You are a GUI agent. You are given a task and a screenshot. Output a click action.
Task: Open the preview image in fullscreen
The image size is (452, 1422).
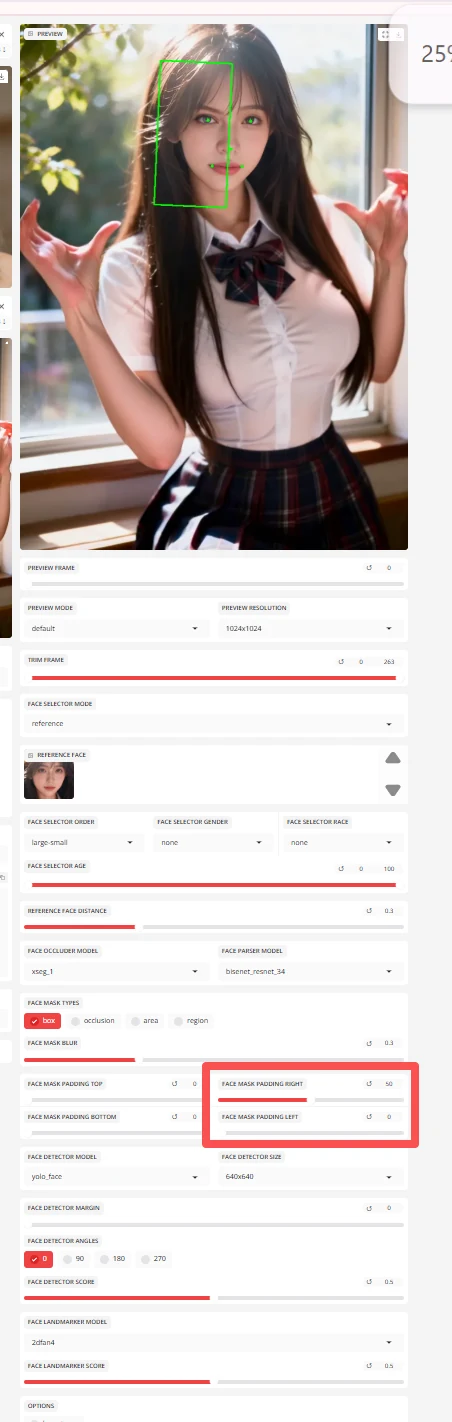coord(385,33)
